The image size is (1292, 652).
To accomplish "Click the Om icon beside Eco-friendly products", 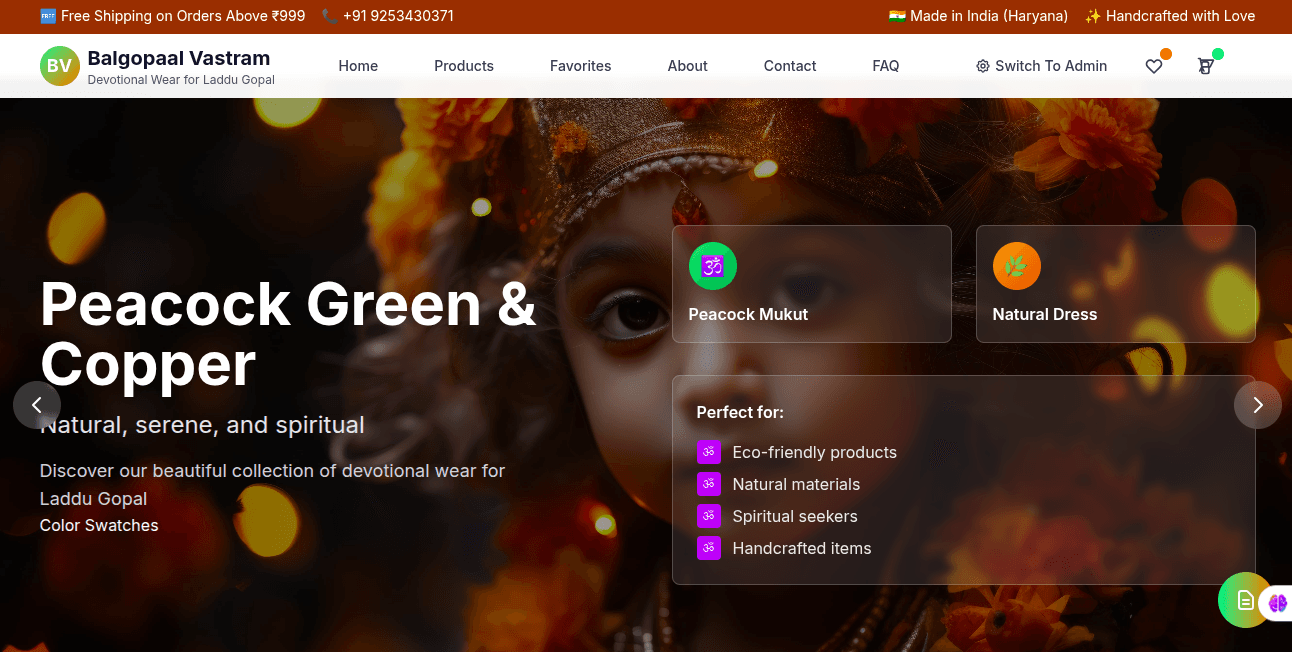I will pos(709,452).
